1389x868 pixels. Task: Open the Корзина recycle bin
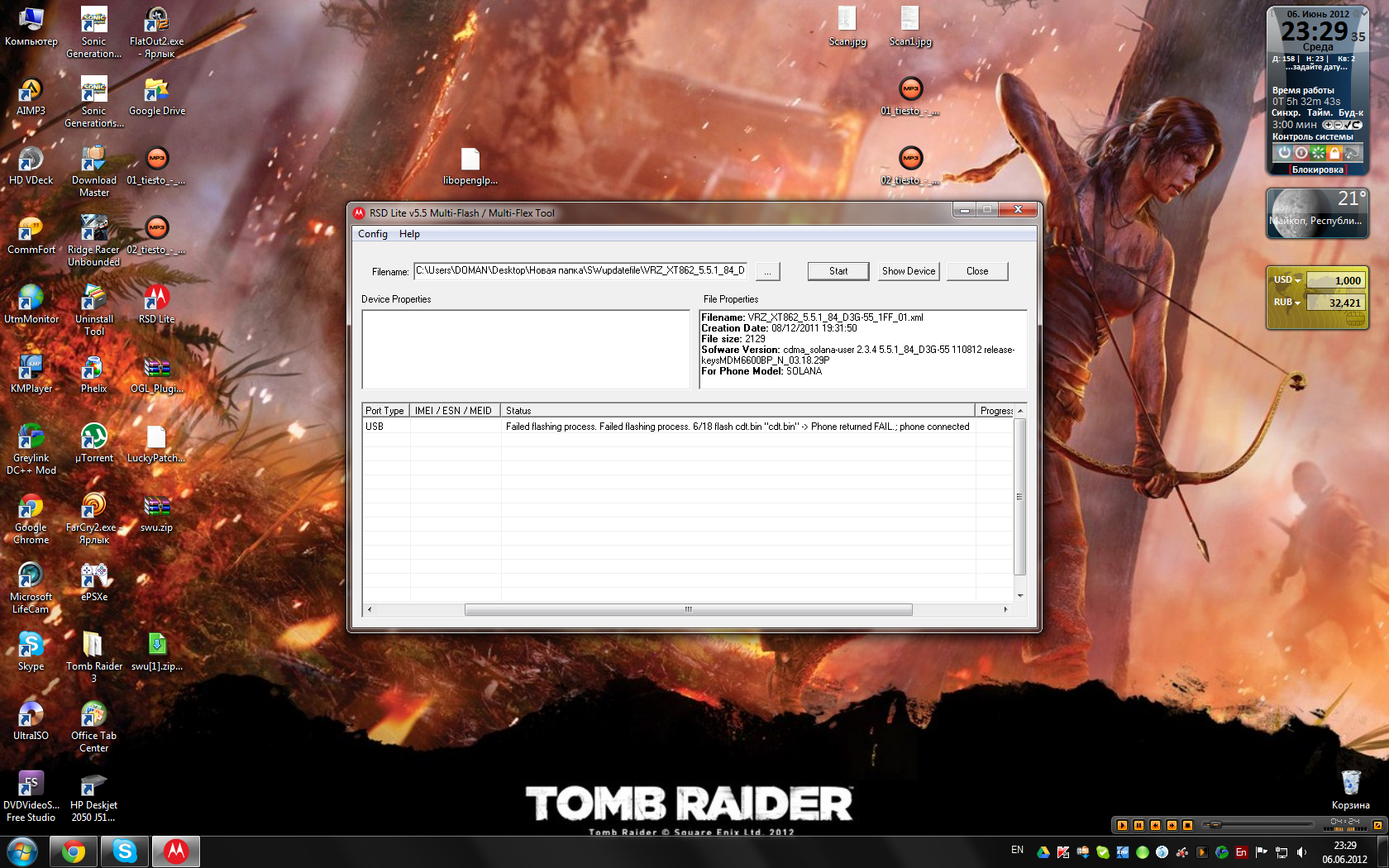click(1351, 790)
